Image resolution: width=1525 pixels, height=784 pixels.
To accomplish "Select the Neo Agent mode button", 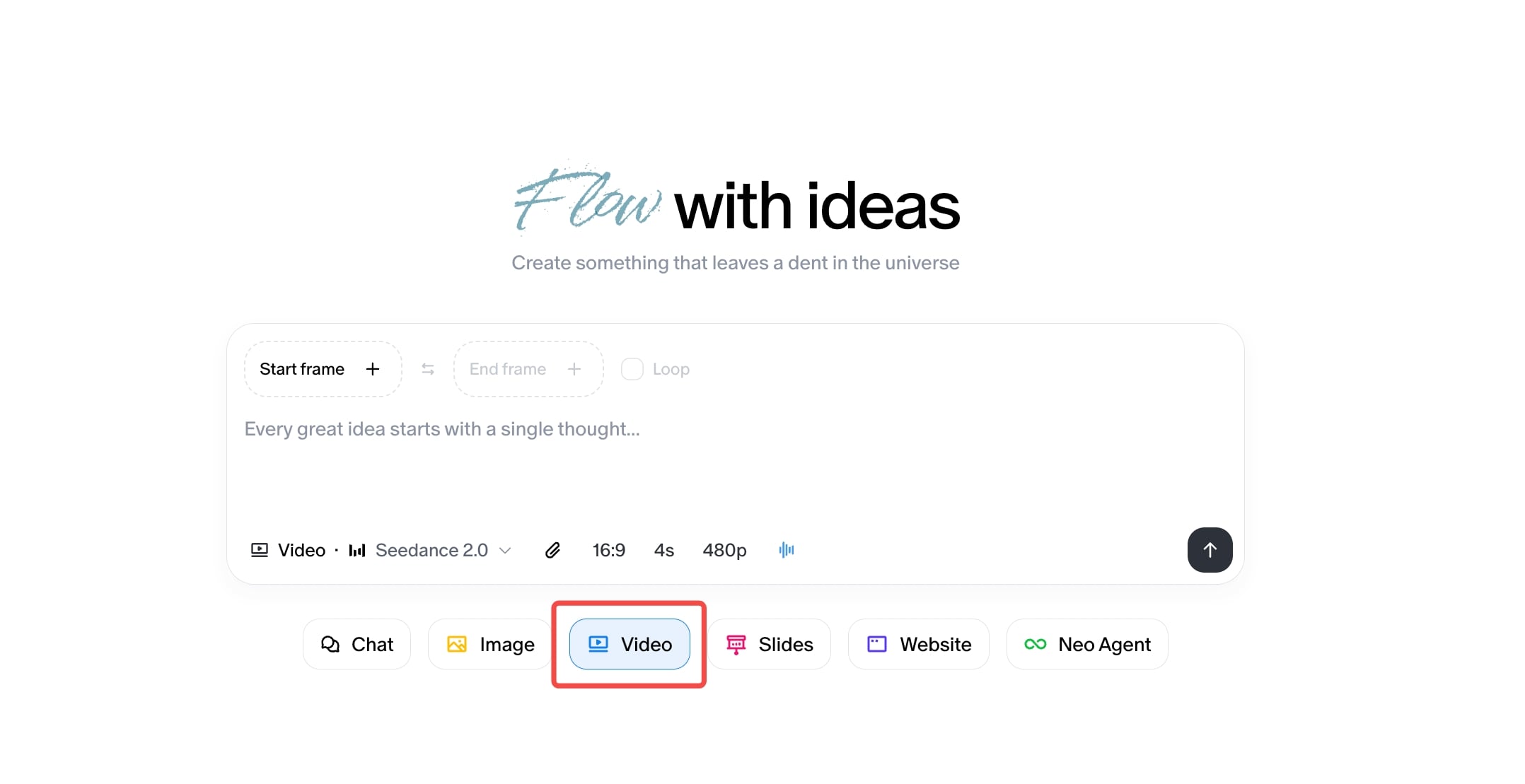I will click(1087, 644).
